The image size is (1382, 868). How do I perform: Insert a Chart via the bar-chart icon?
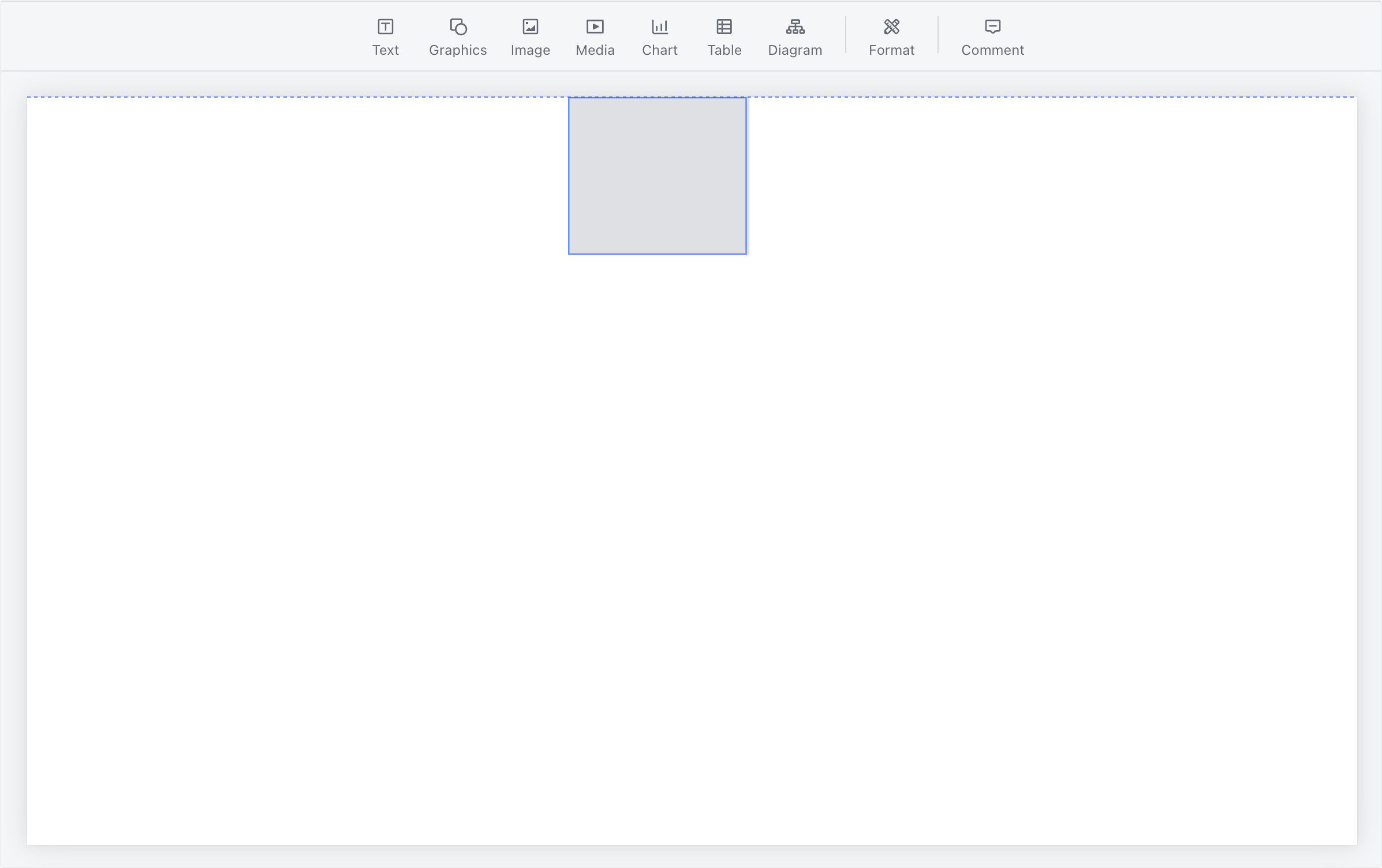pyautogui.click(x=659, y=27)
